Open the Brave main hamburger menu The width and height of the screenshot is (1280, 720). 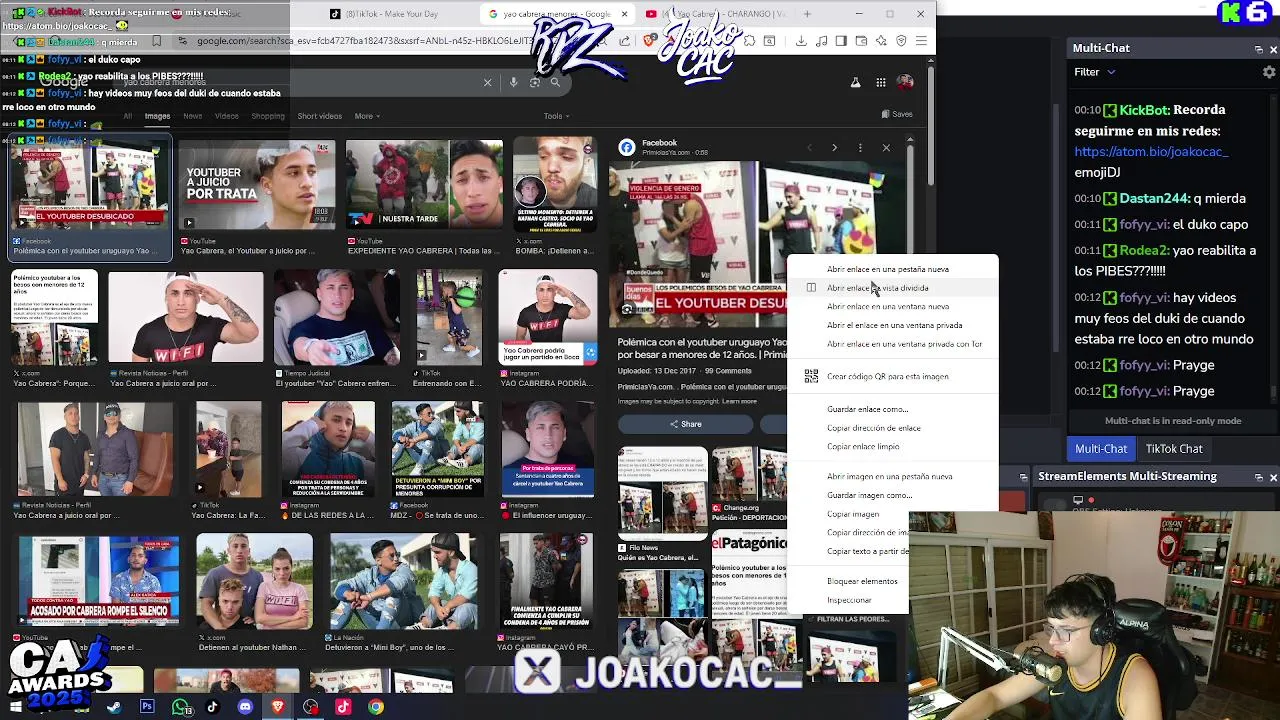pos(921,41)
